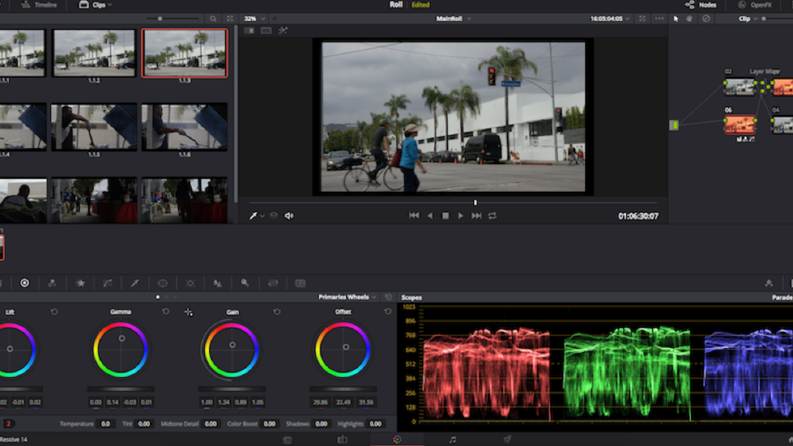Open the 32% viewer zoom dropdown

tap(254, 19)
